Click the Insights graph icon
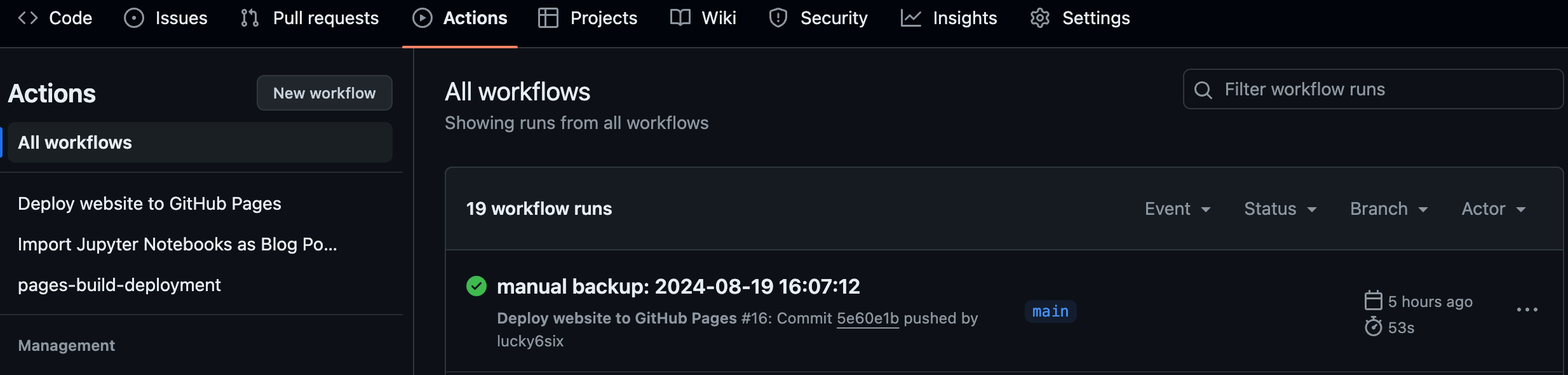 910,18
